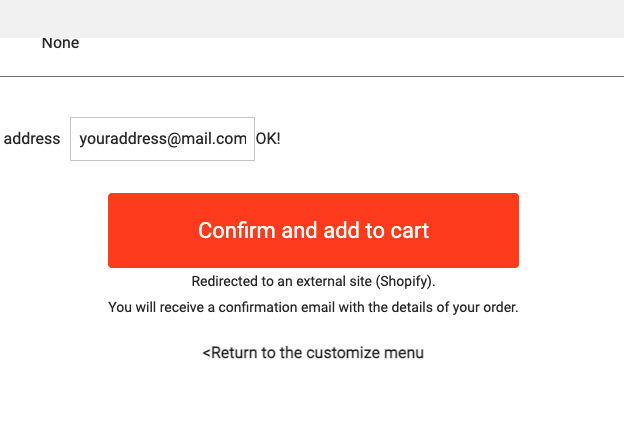
Task: Click the word Confirm on the orange button
Action: 236,230
